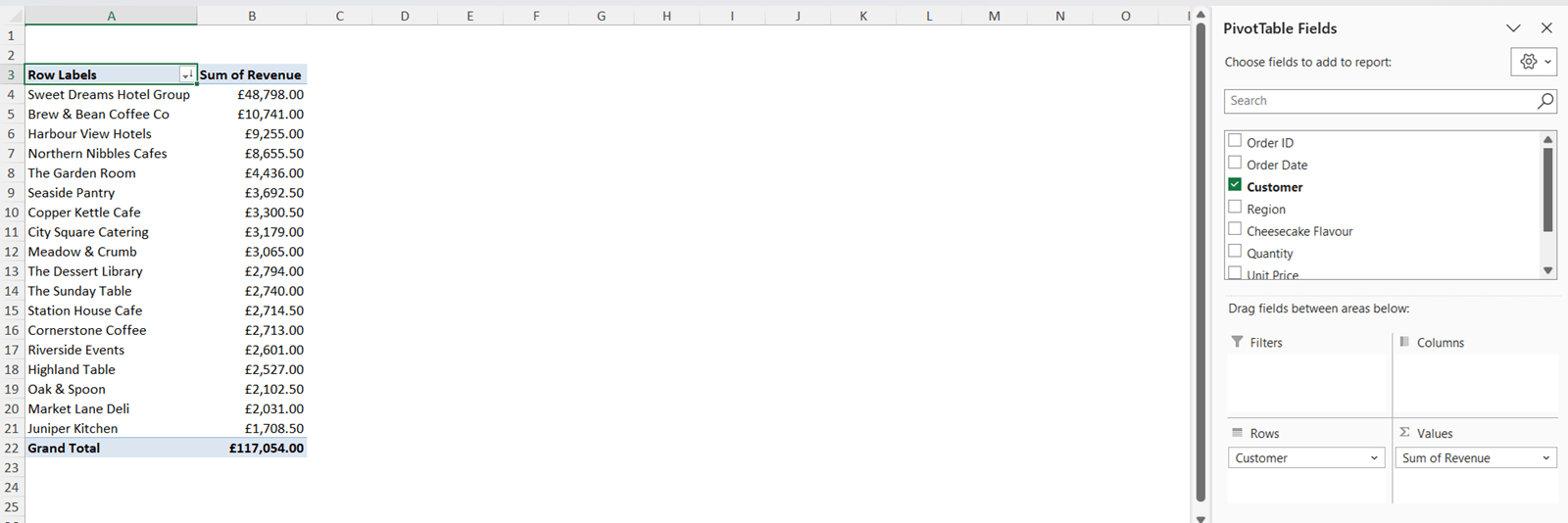Select column A header
The height and width of the screenshot is (523, 1568).
click(x=111, y=16)
